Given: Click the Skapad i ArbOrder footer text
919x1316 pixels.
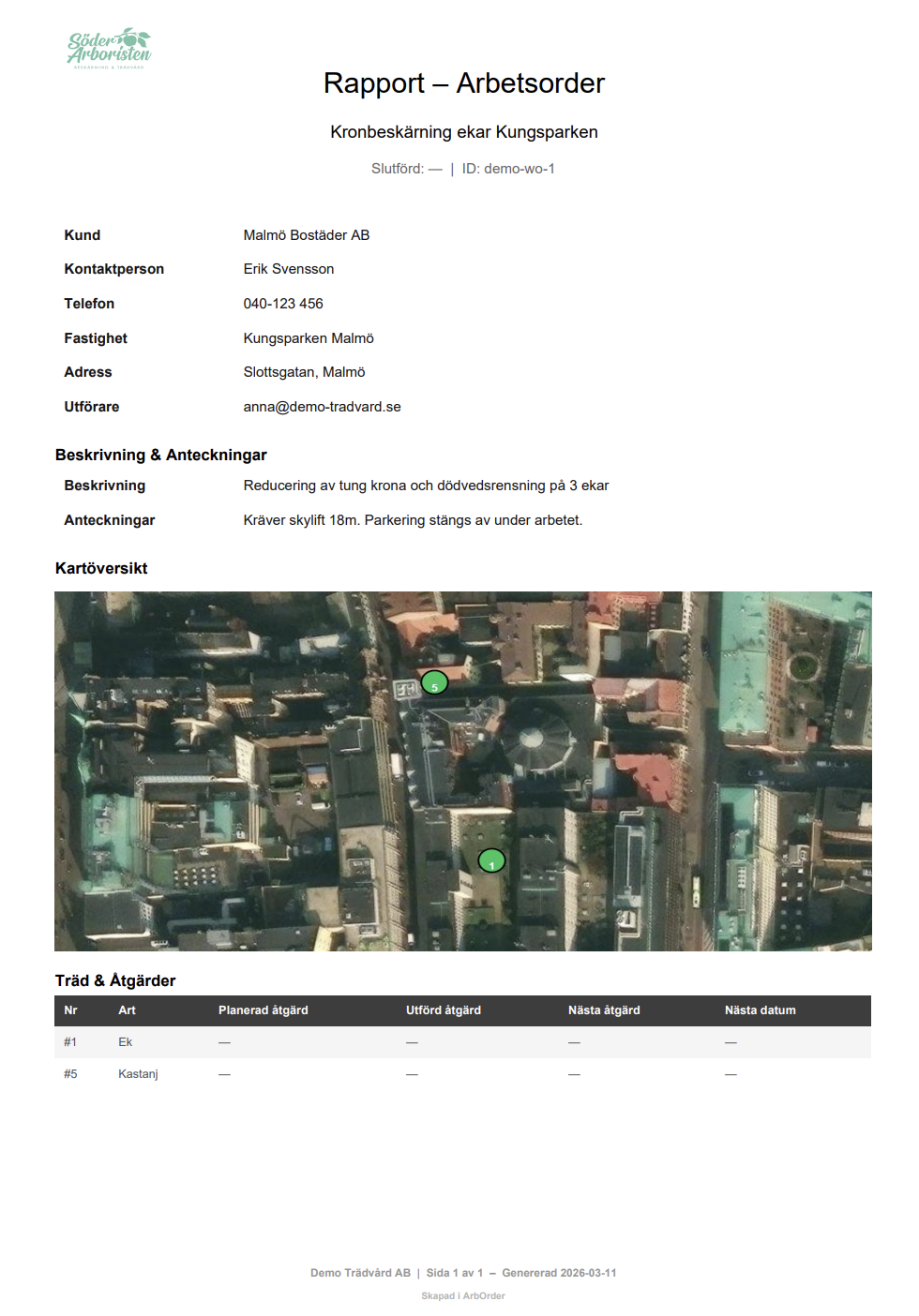Looking at the screenshot, I should pos(463,1296).
